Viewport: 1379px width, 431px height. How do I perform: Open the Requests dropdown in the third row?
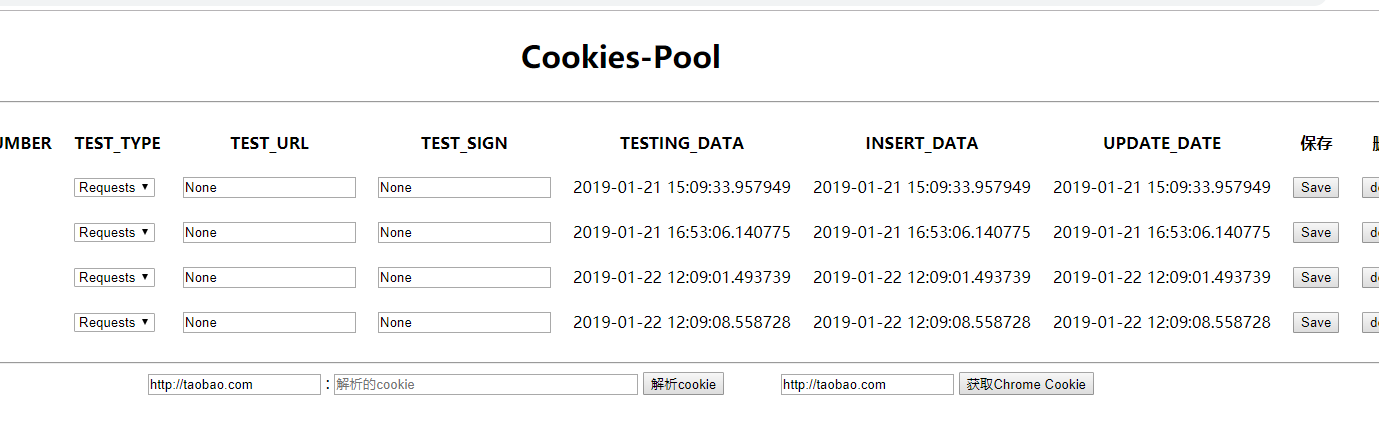114,278
